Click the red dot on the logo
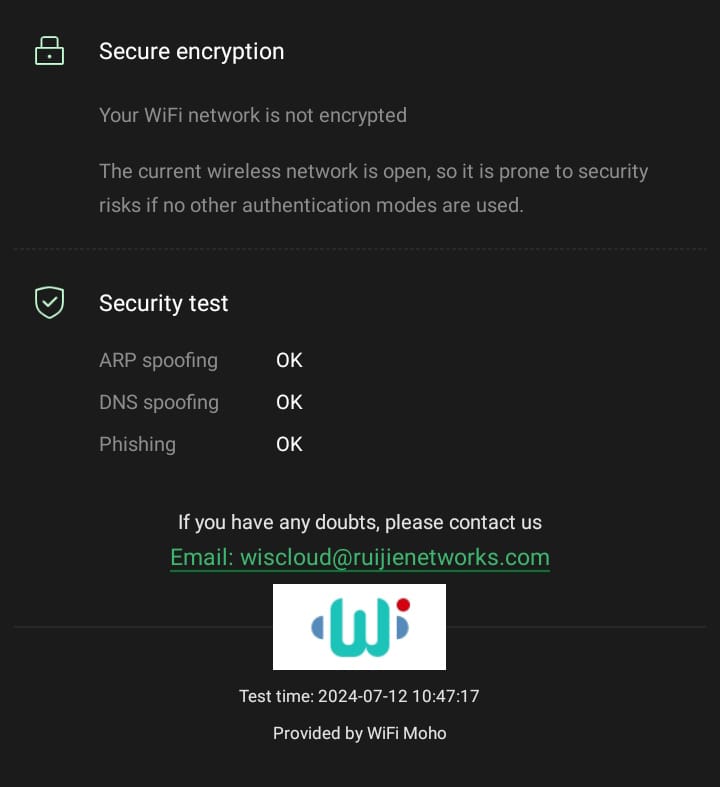The image size is (720, 787). (403, 605)
